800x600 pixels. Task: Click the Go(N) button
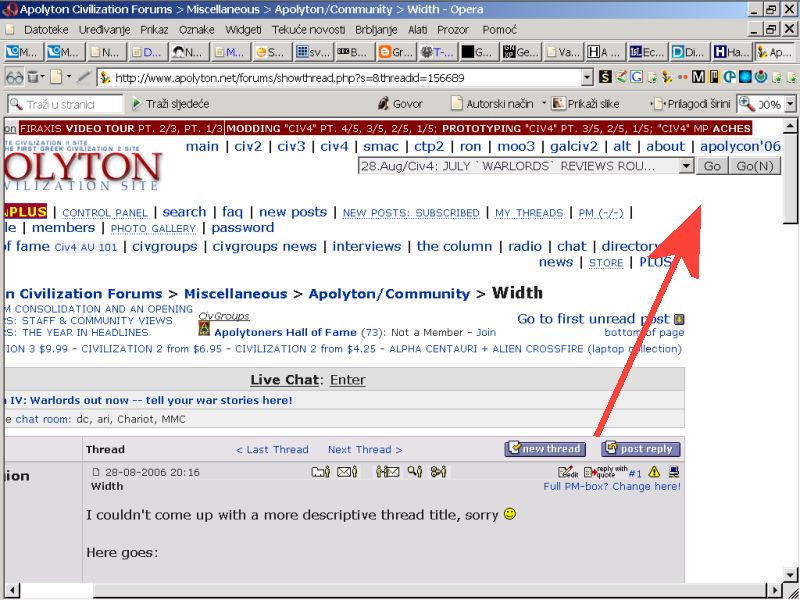(x=755, y=166)
